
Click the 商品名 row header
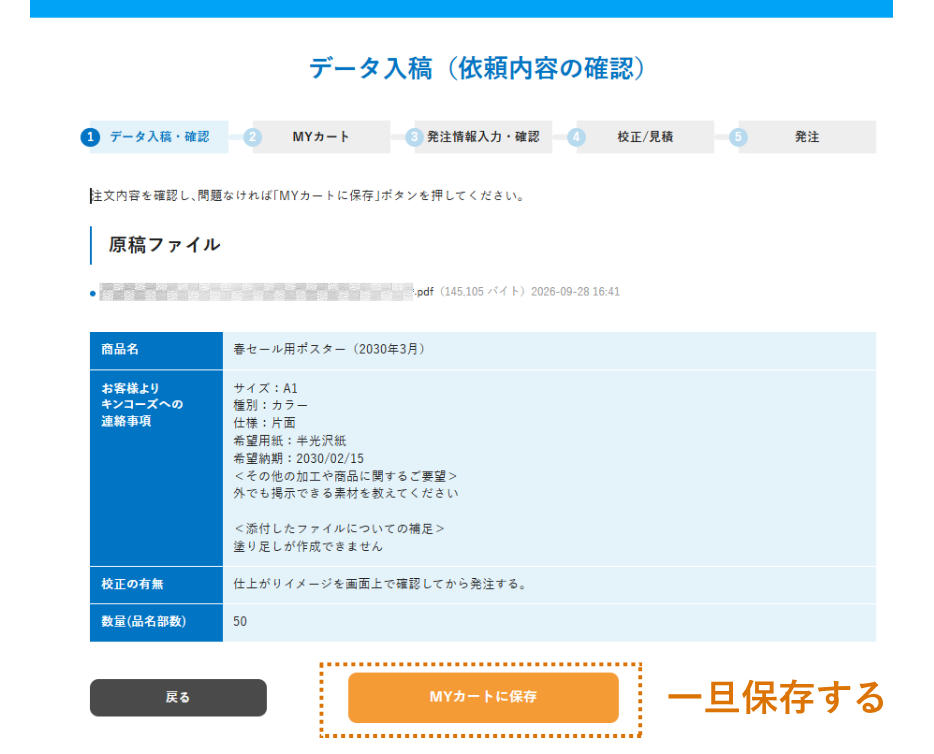click(x=156, y=350)
